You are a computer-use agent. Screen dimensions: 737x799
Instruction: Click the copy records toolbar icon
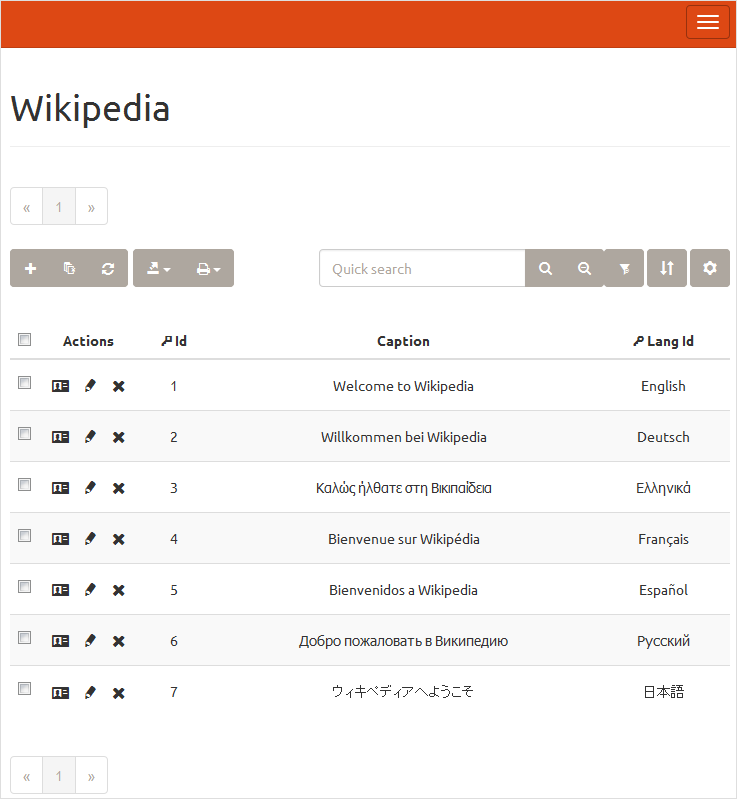click(x=69, y=268)
